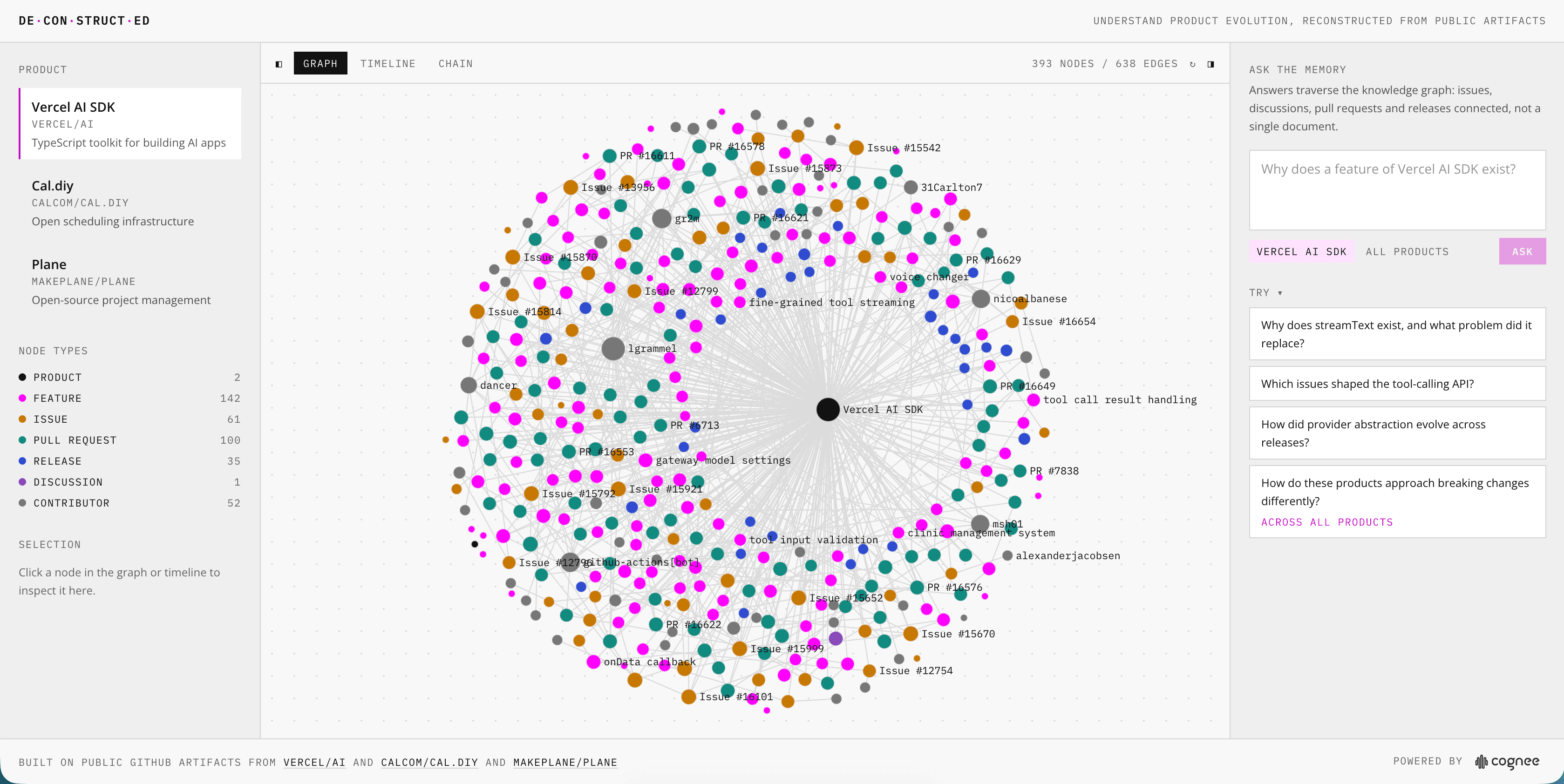
Task: Toggle the Issue node type filter
Action: (129, 419)
